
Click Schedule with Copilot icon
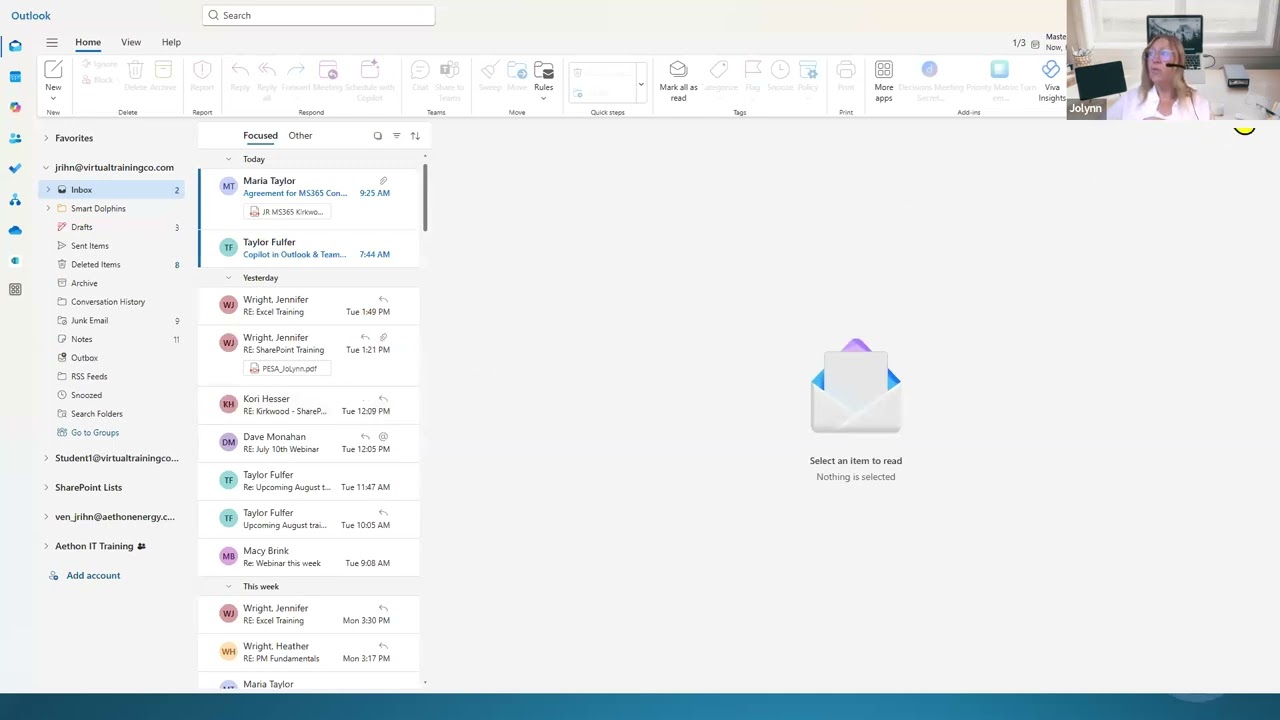click(x=369, y=70)
